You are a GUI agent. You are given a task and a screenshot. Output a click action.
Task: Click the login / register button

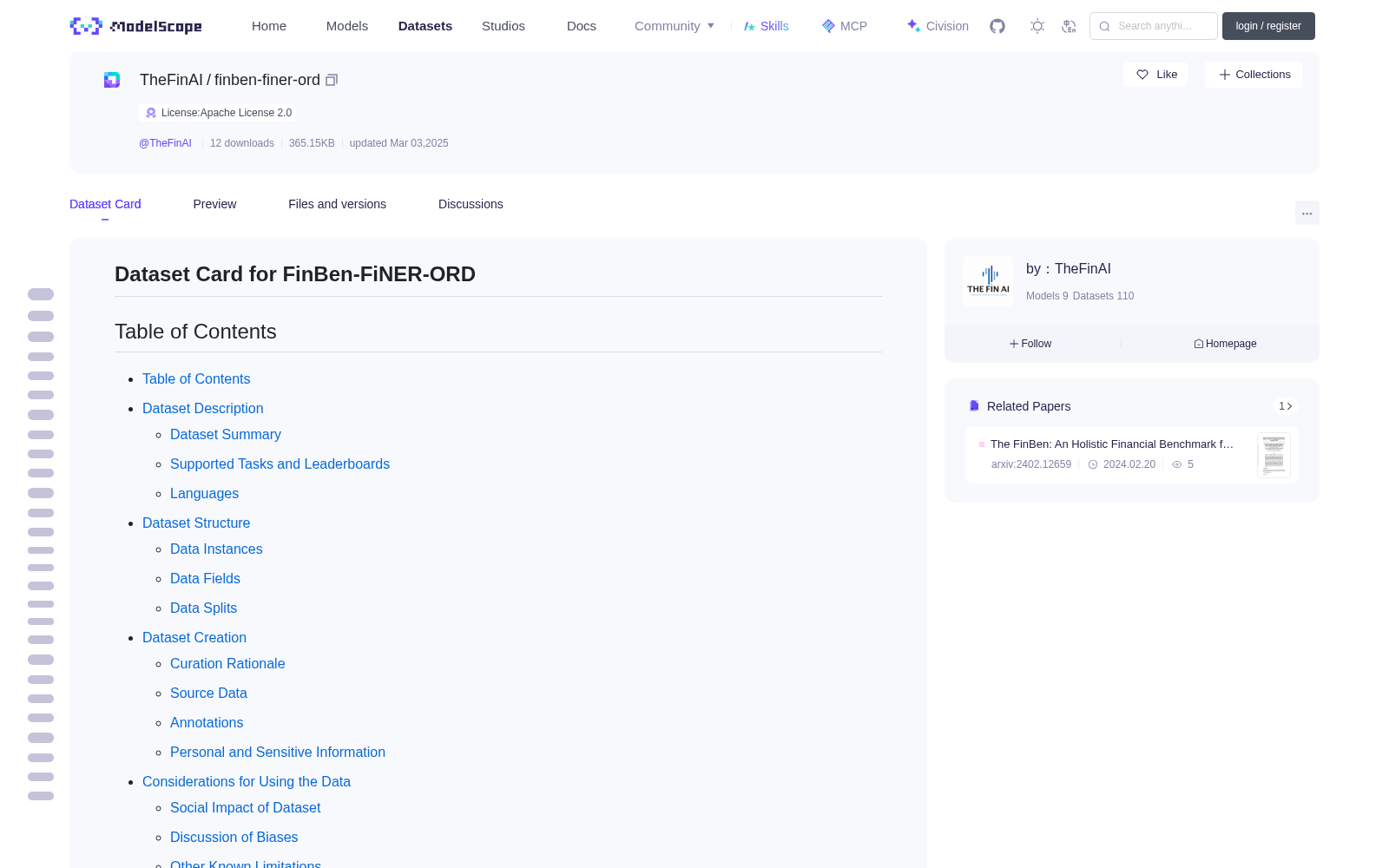coord(1268,26)
